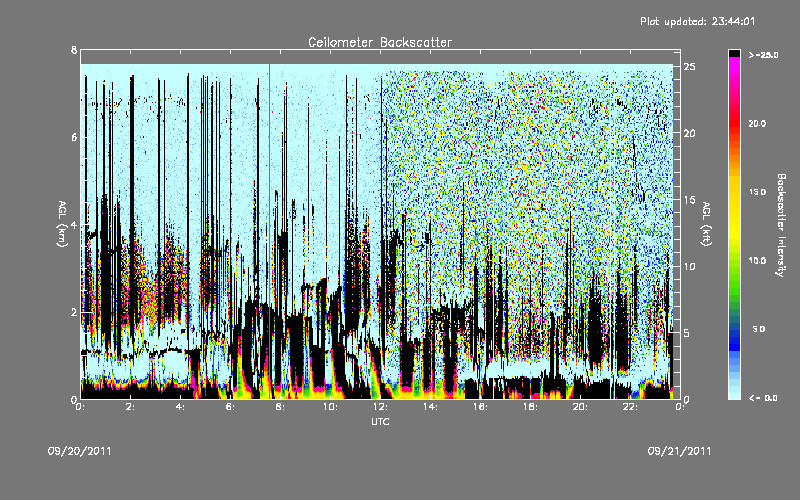Click the '>-25.0' colorbar maximum label
The height and width of the screenshot is (500, 800).
point(763,55)
